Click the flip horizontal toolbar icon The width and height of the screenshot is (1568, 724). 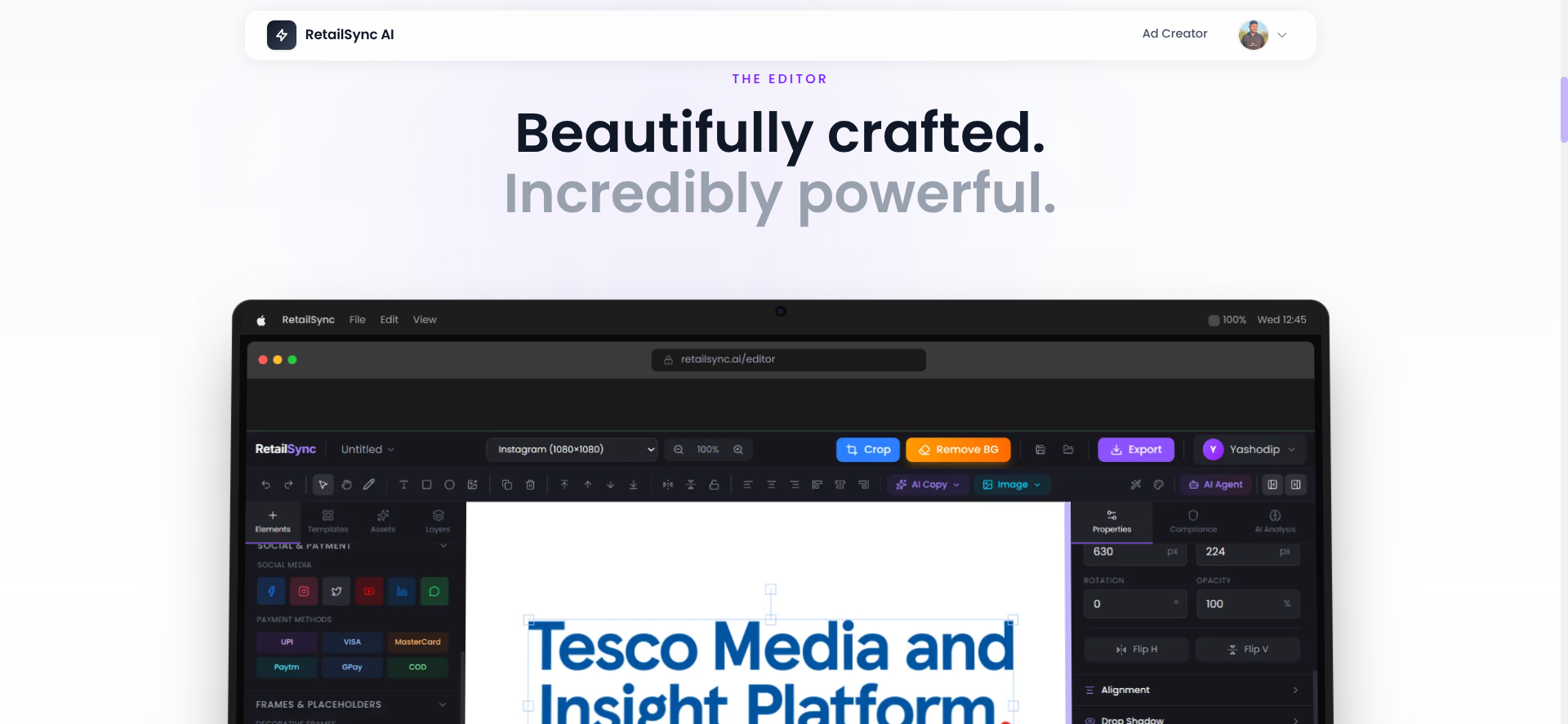668,485
